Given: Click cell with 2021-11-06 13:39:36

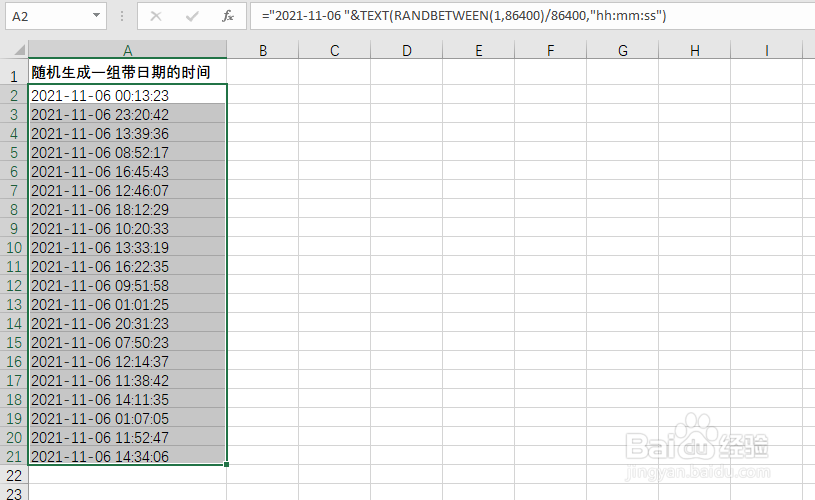Looking at the screenshot, I should click(x=127, y=134).
